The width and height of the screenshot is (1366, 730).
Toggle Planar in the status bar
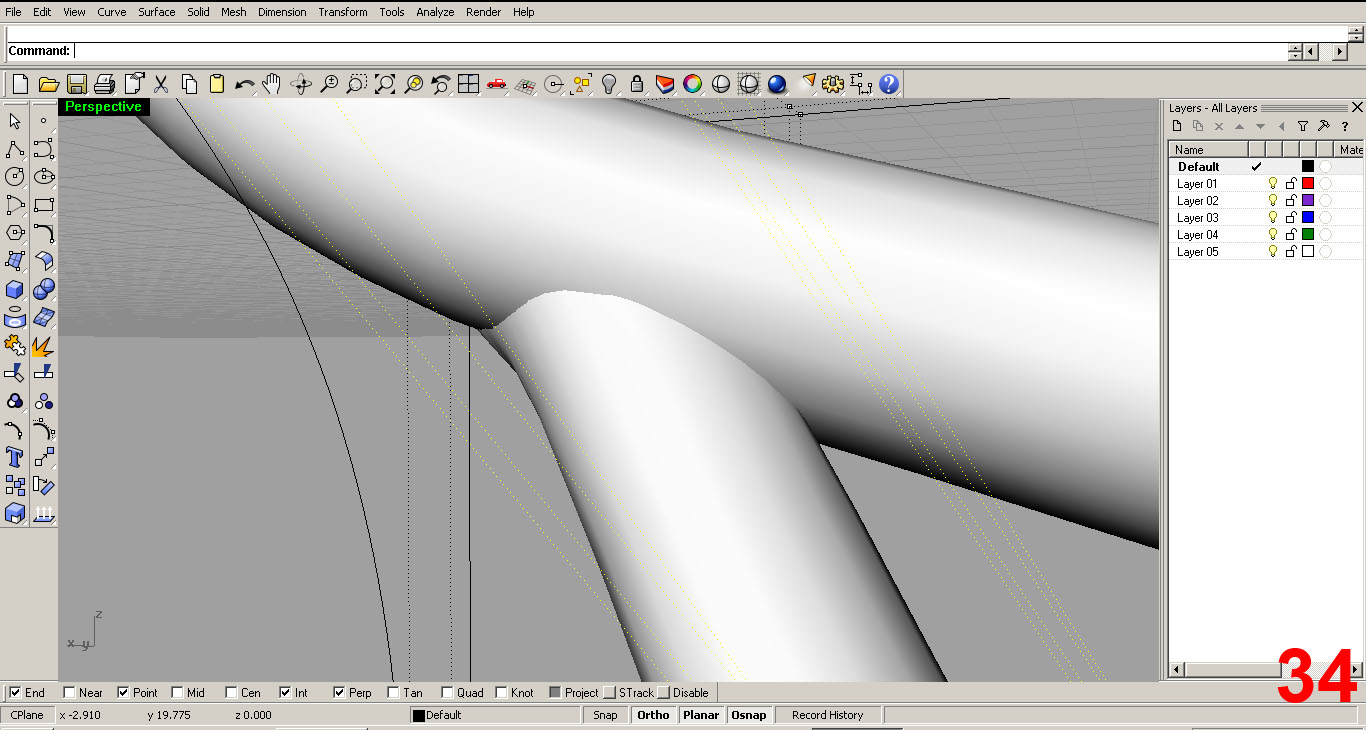tap(701, 715)
